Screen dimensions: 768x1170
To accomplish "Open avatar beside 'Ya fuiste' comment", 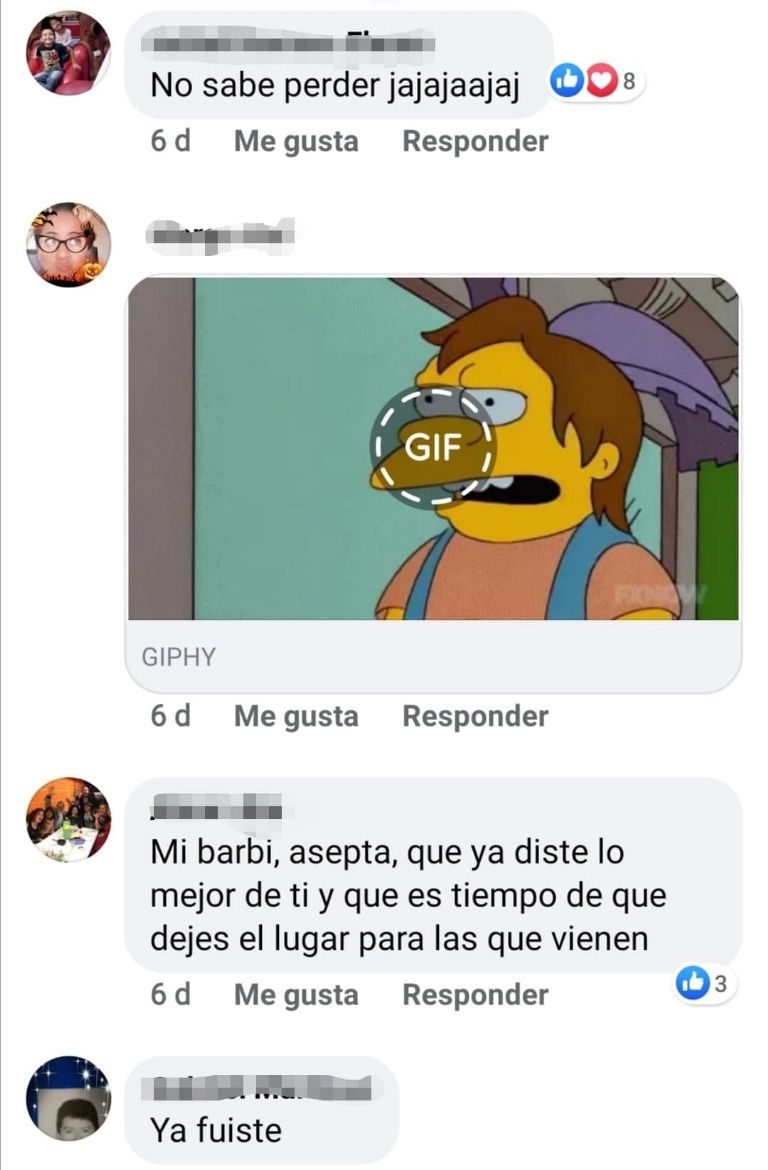I will click(x=68, y=1098).
